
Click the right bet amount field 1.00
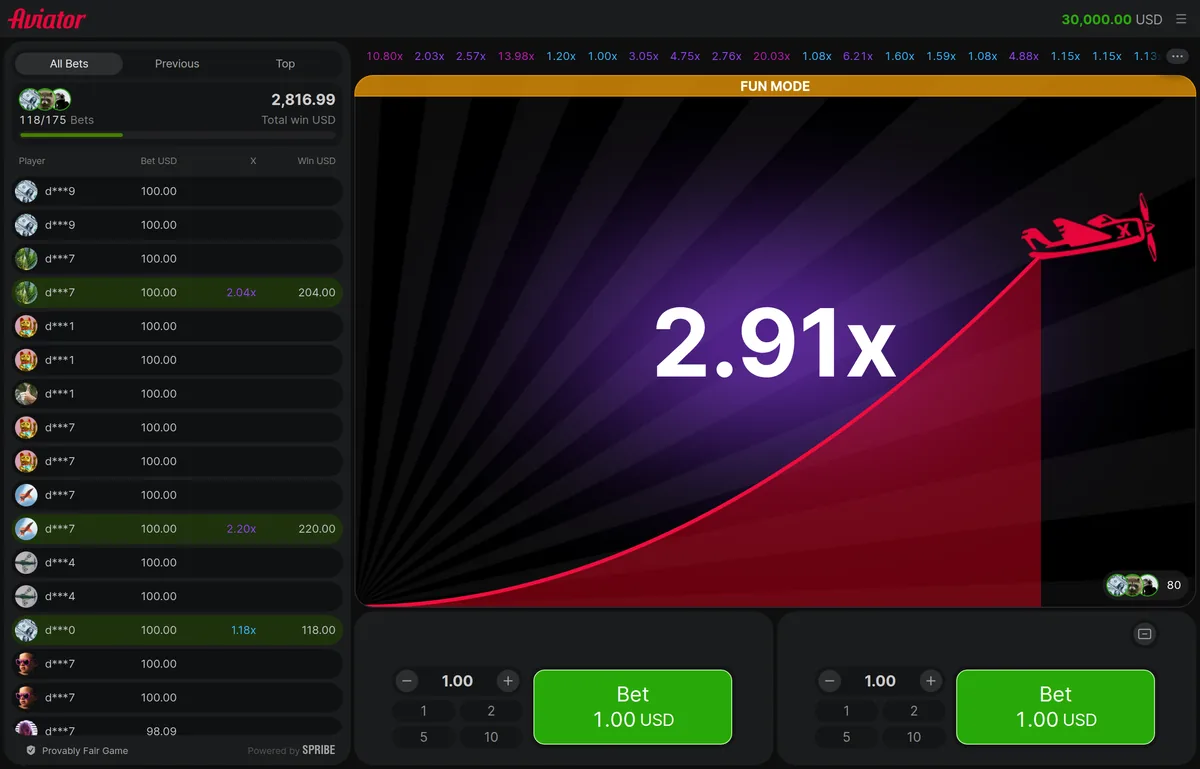pos(880,681)
